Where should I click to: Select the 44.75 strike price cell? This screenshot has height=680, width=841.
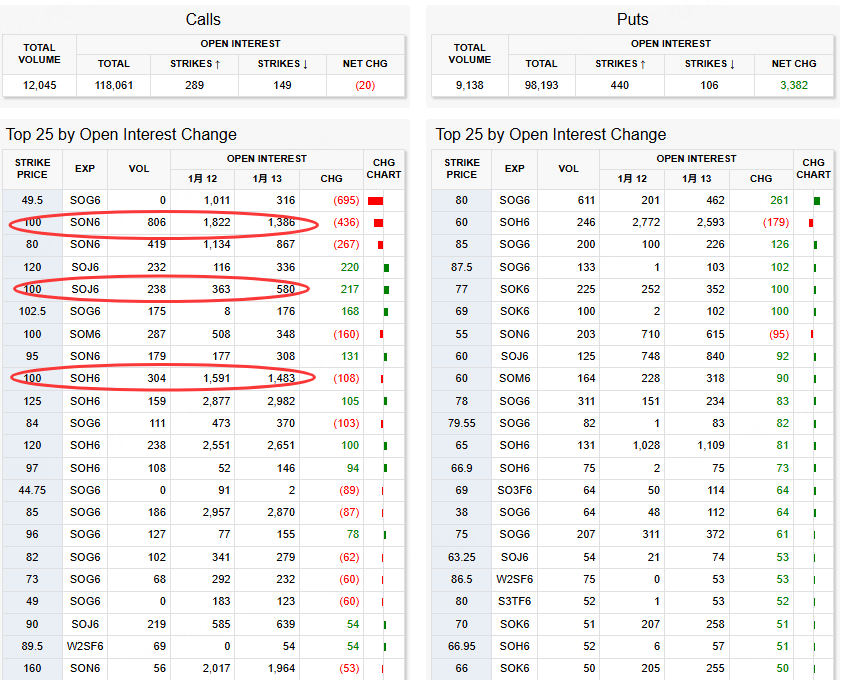point(32,490)
